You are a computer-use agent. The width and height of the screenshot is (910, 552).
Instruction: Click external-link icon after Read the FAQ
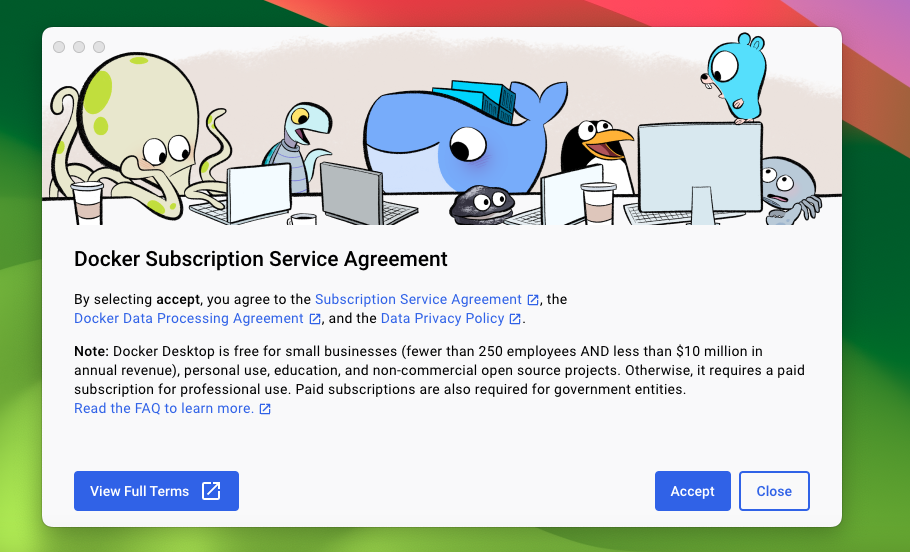[265, 409]
